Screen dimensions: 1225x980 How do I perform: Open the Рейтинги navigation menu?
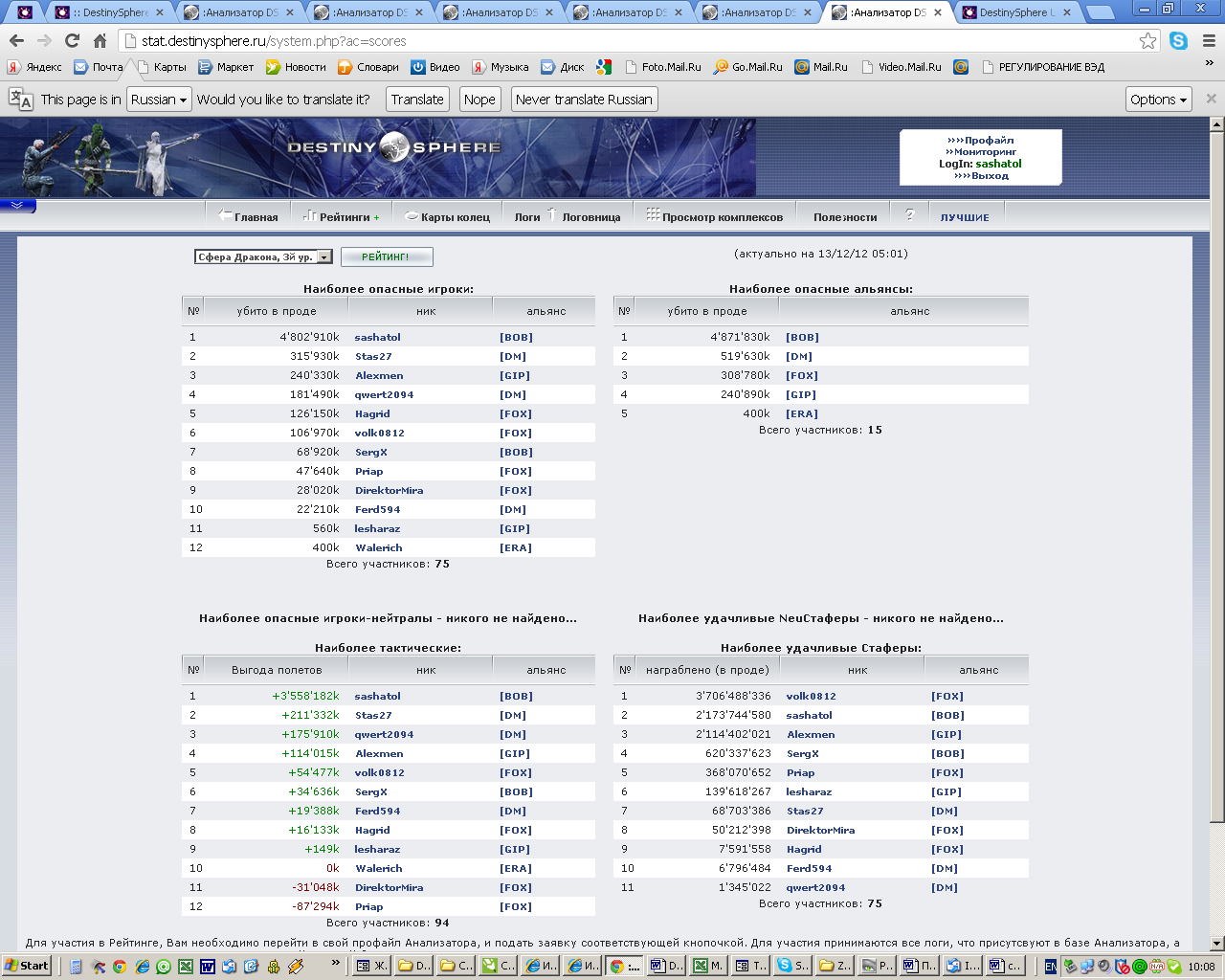coord(343,217)
